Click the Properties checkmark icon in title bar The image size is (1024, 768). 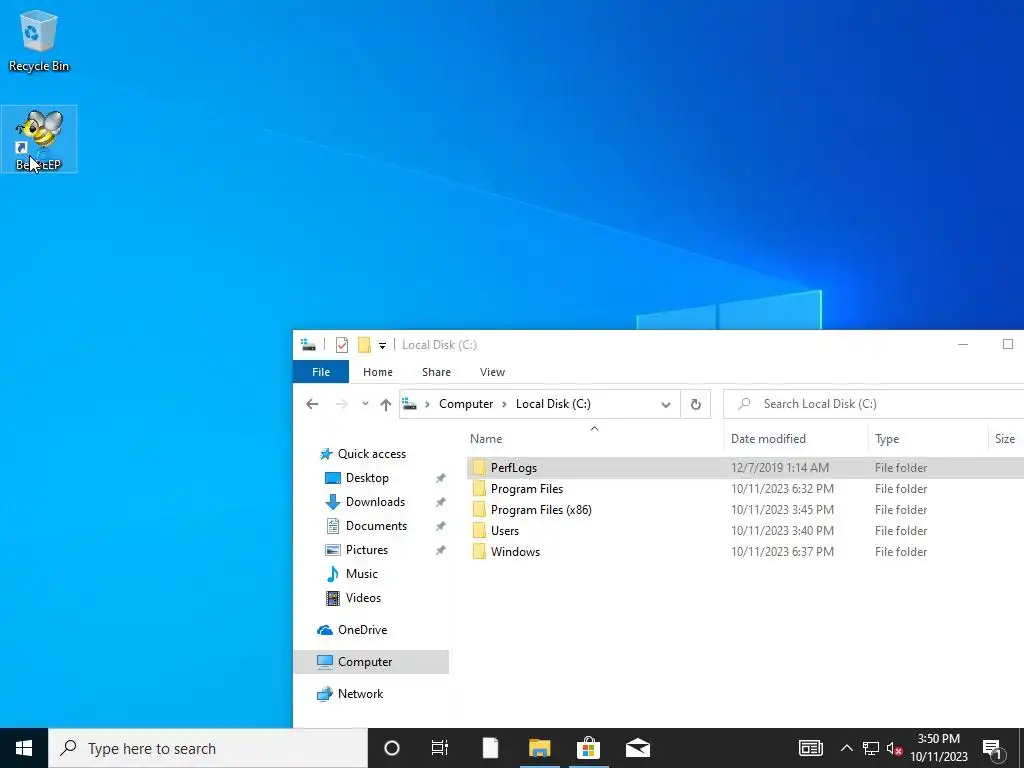(x=342, y=345)
